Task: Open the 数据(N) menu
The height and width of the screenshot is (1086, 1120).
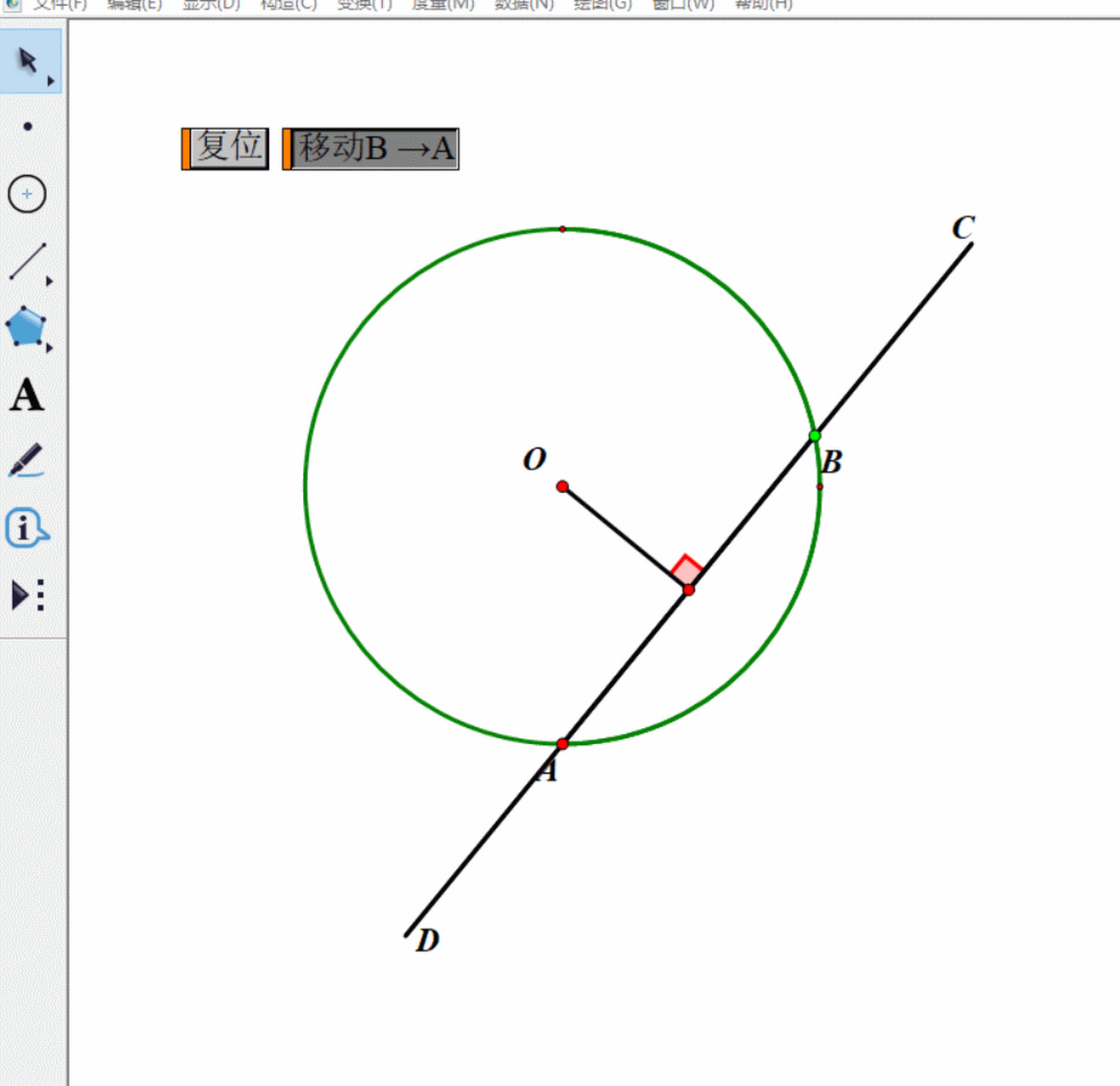Action: coord(524,4)
